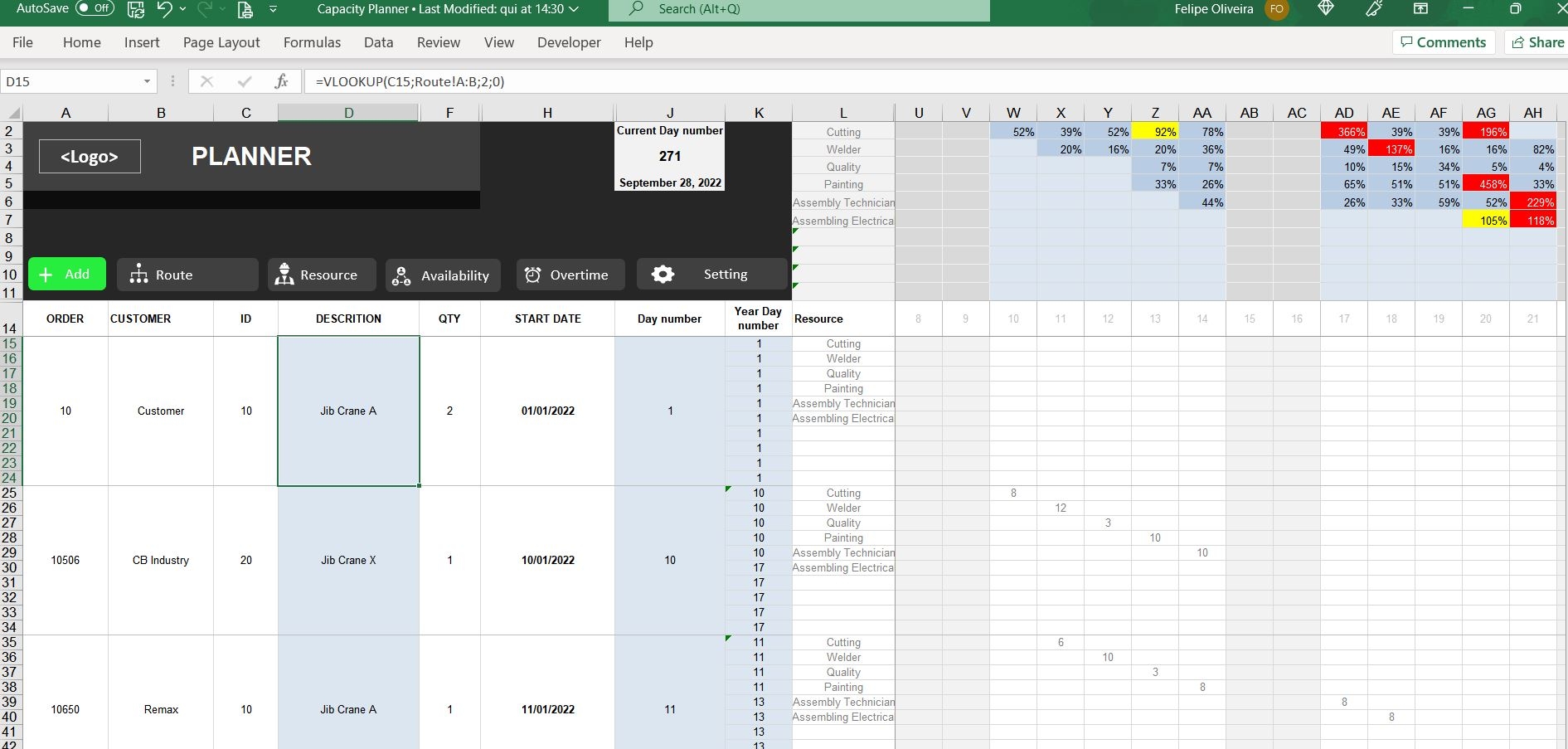Click the Cancel X icon in formula bar
Screen dimensions: 1568x749
(206, 81)
